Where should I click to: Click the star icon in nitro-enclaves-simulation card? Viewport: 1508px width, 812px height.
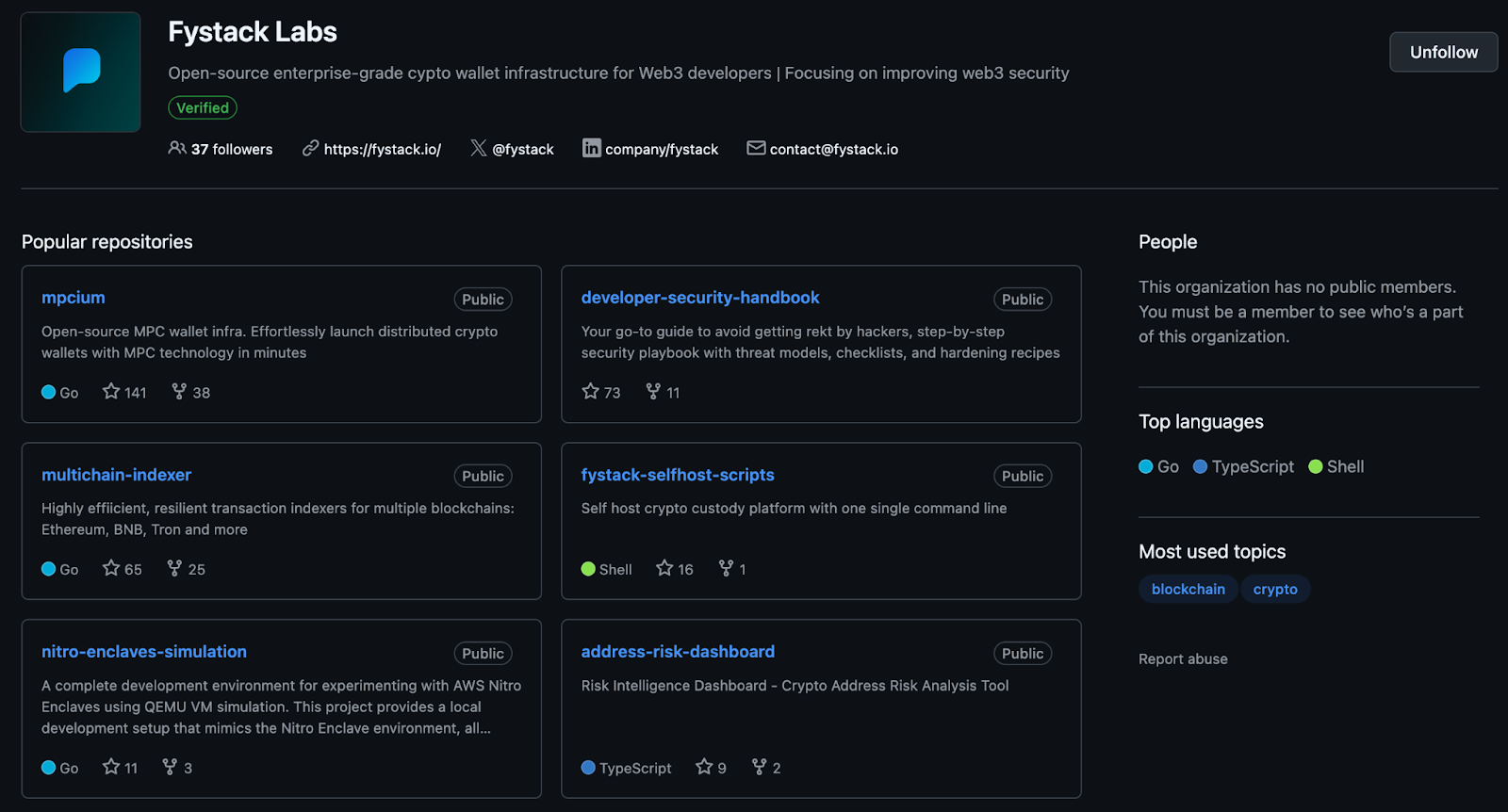(x=111, y=767)
